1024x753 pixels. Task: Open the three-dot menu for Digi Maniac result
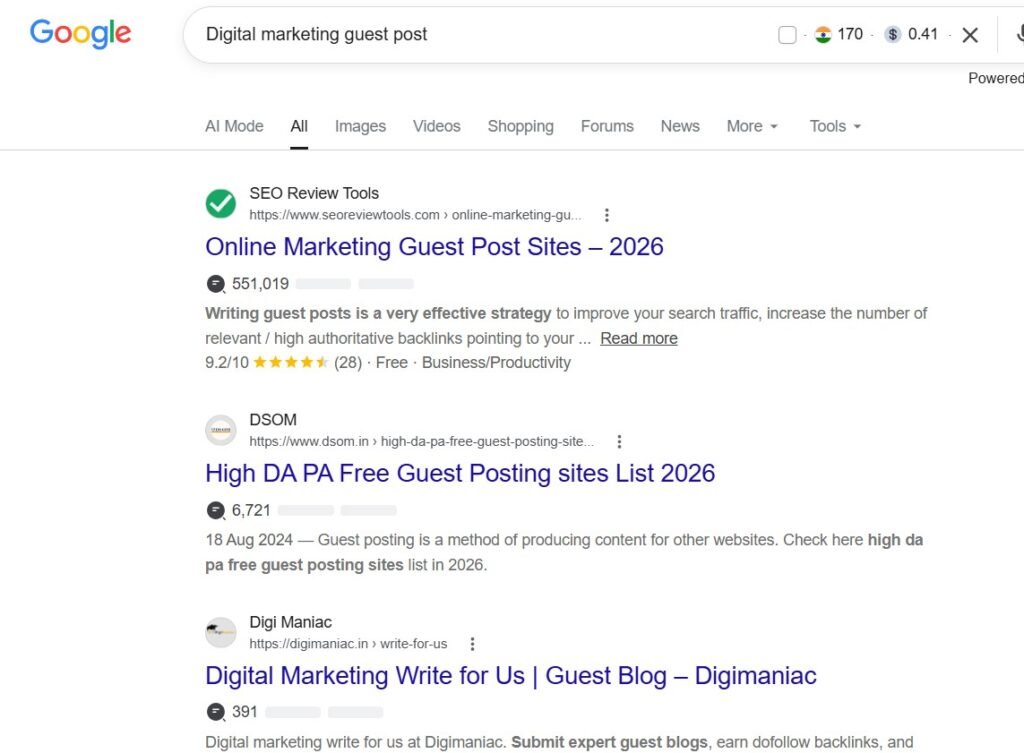point(472,644)
